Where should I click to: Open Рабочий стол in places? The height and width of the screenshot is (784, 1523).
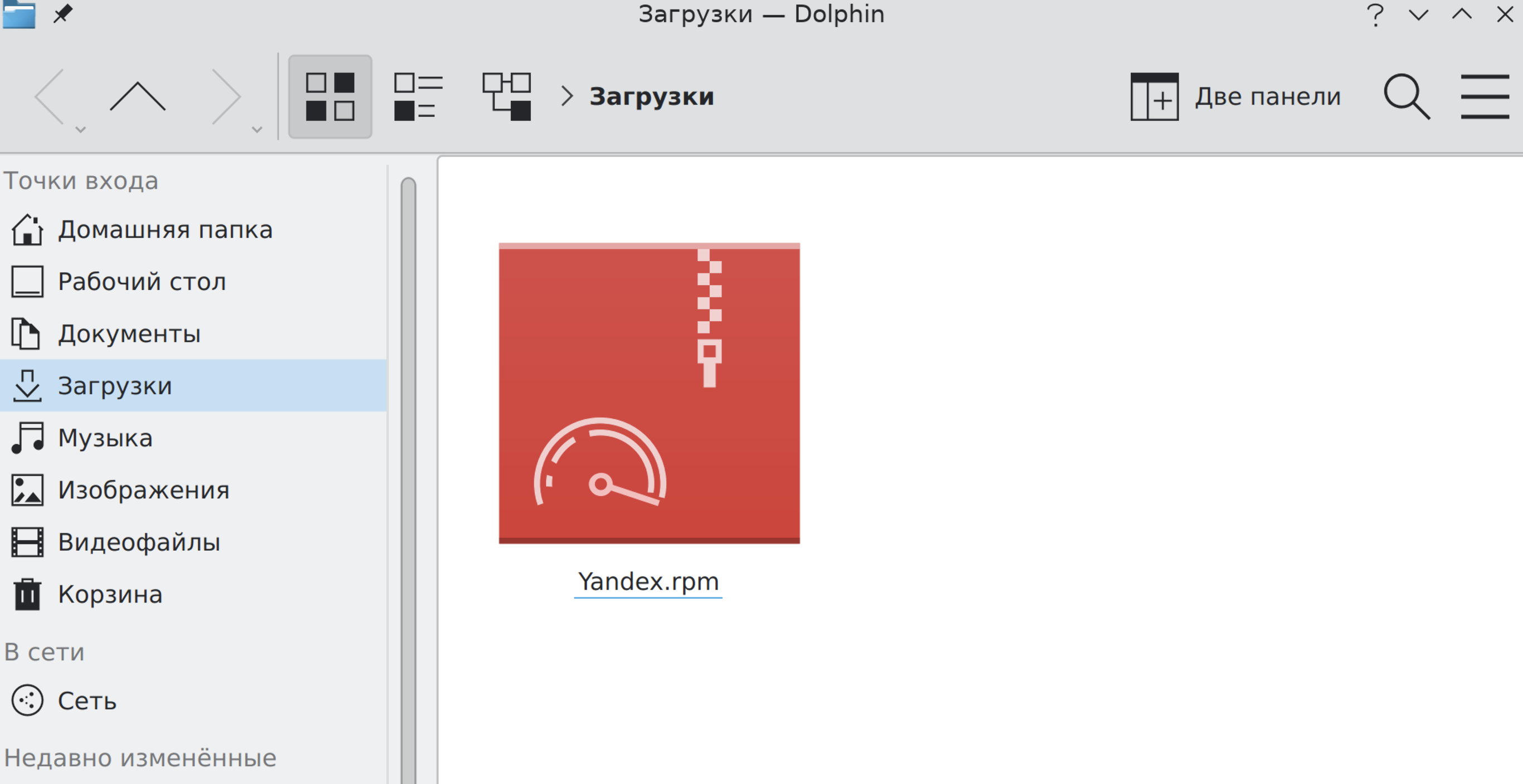193,282
